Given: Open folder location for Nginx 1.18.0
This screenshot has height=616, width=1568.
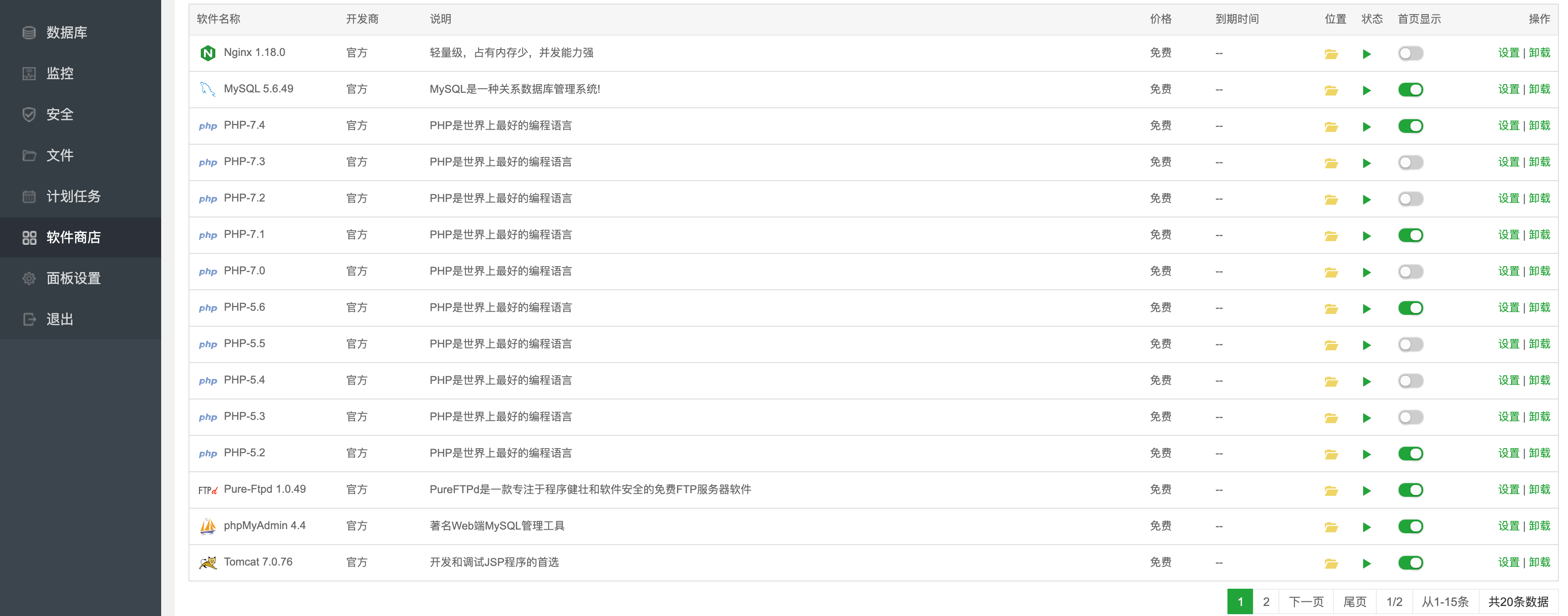Looking at the screenshot, I should [x=1331, y=54].
